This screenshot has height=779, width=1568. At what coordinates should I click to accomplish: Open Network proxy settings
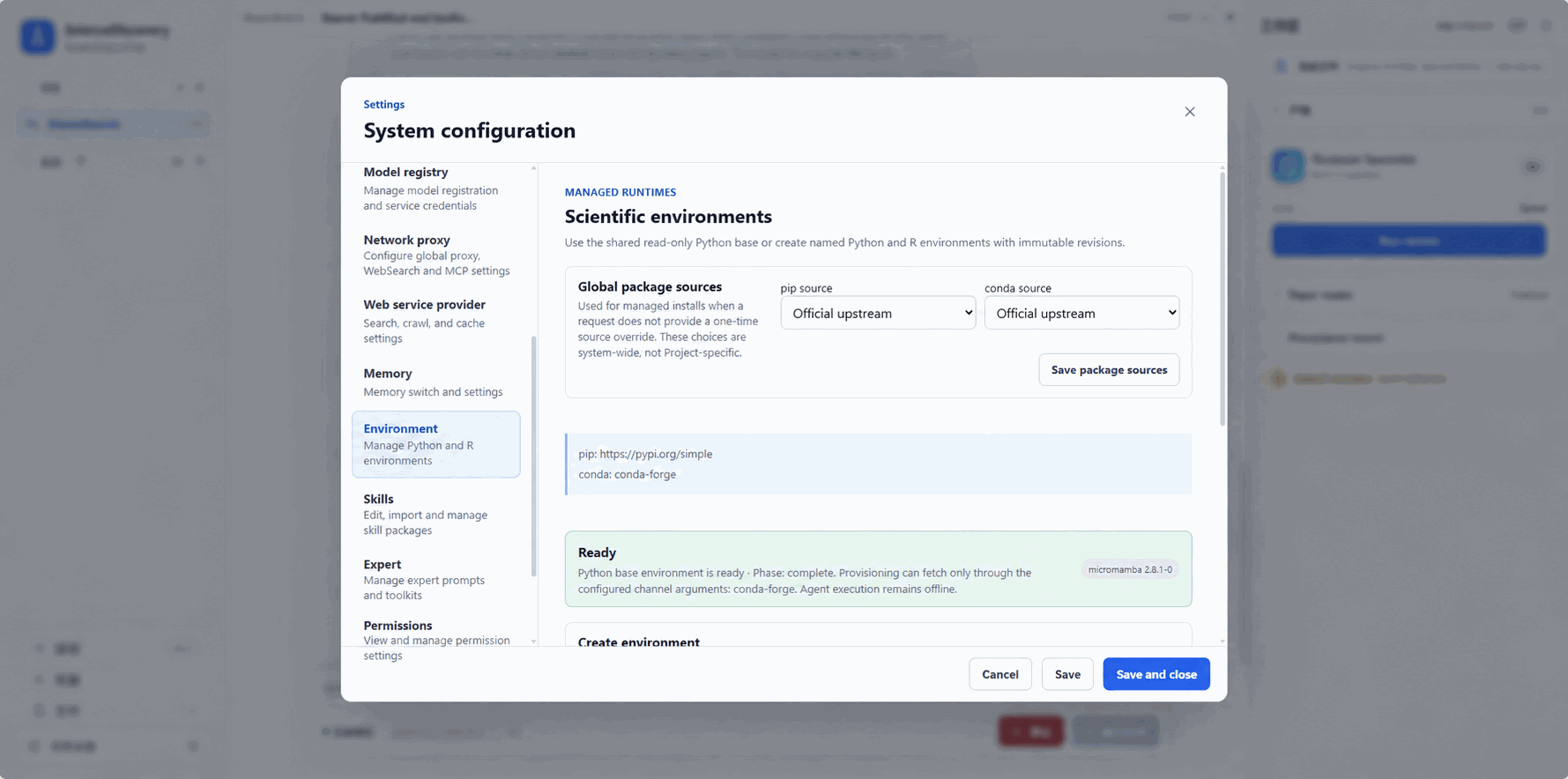coord(435,255)
